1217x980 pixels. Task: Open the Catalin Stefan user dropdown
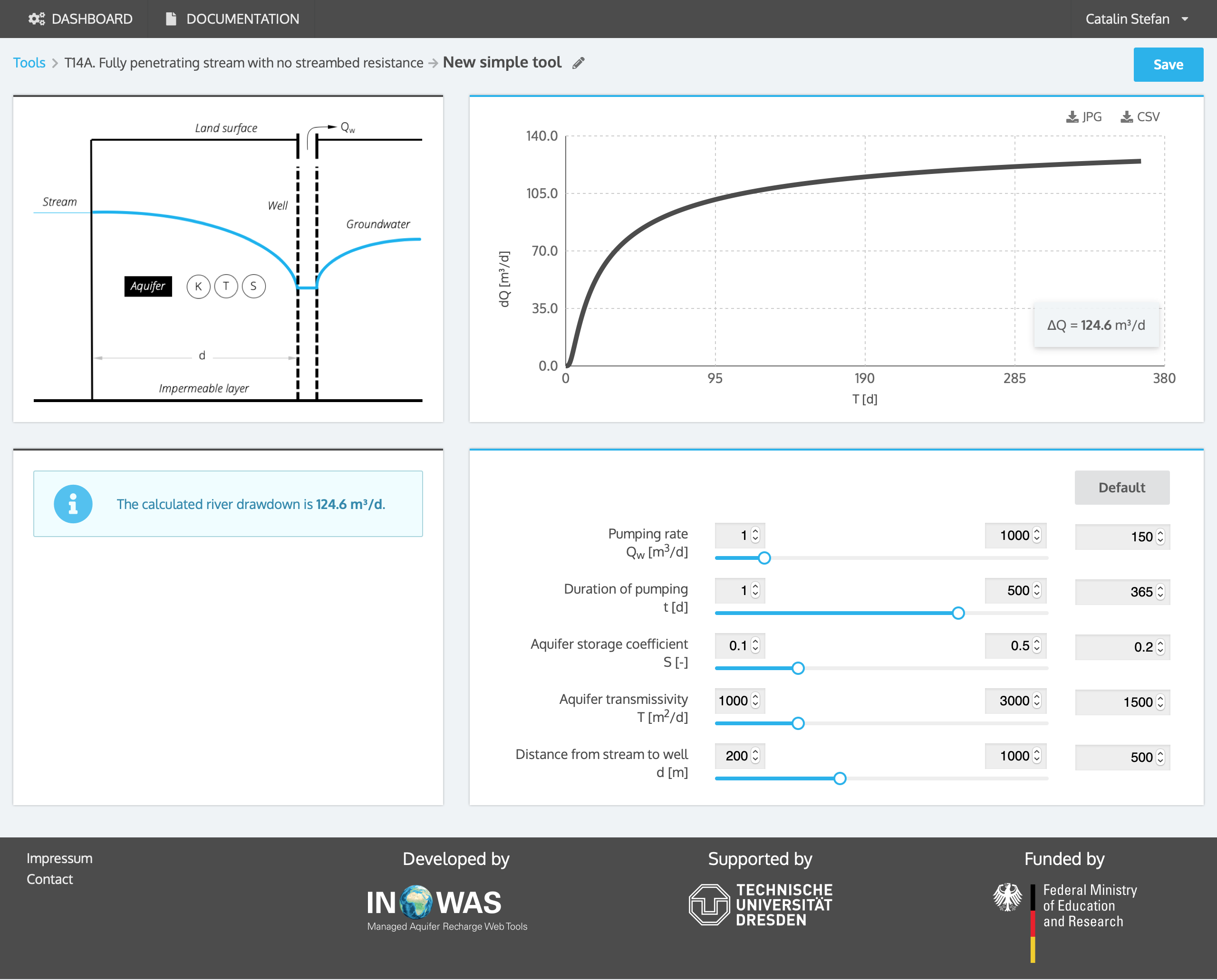pyautogui.click(x=1136, y=19)
